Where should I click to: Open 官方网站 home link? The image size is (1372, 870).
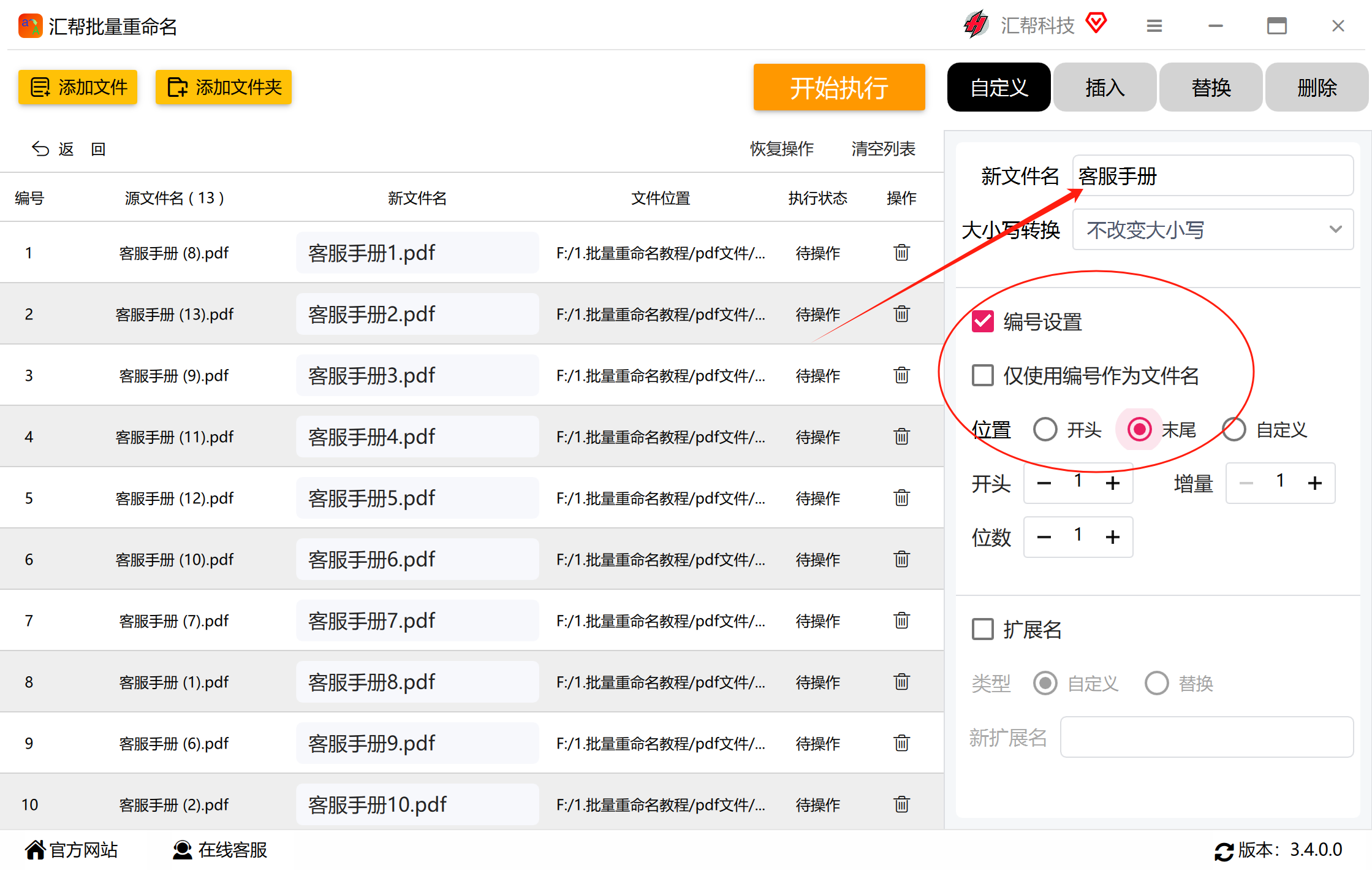click(x=71, y=850)
